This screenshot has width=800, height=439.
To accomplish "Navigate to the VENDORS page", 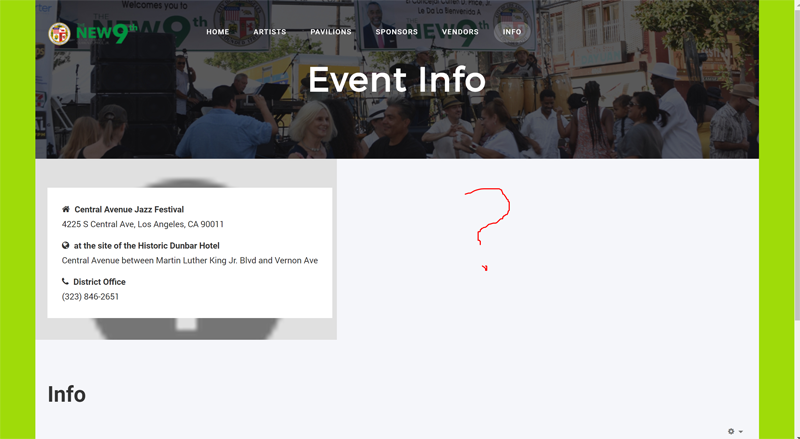I will click(460, 32).
